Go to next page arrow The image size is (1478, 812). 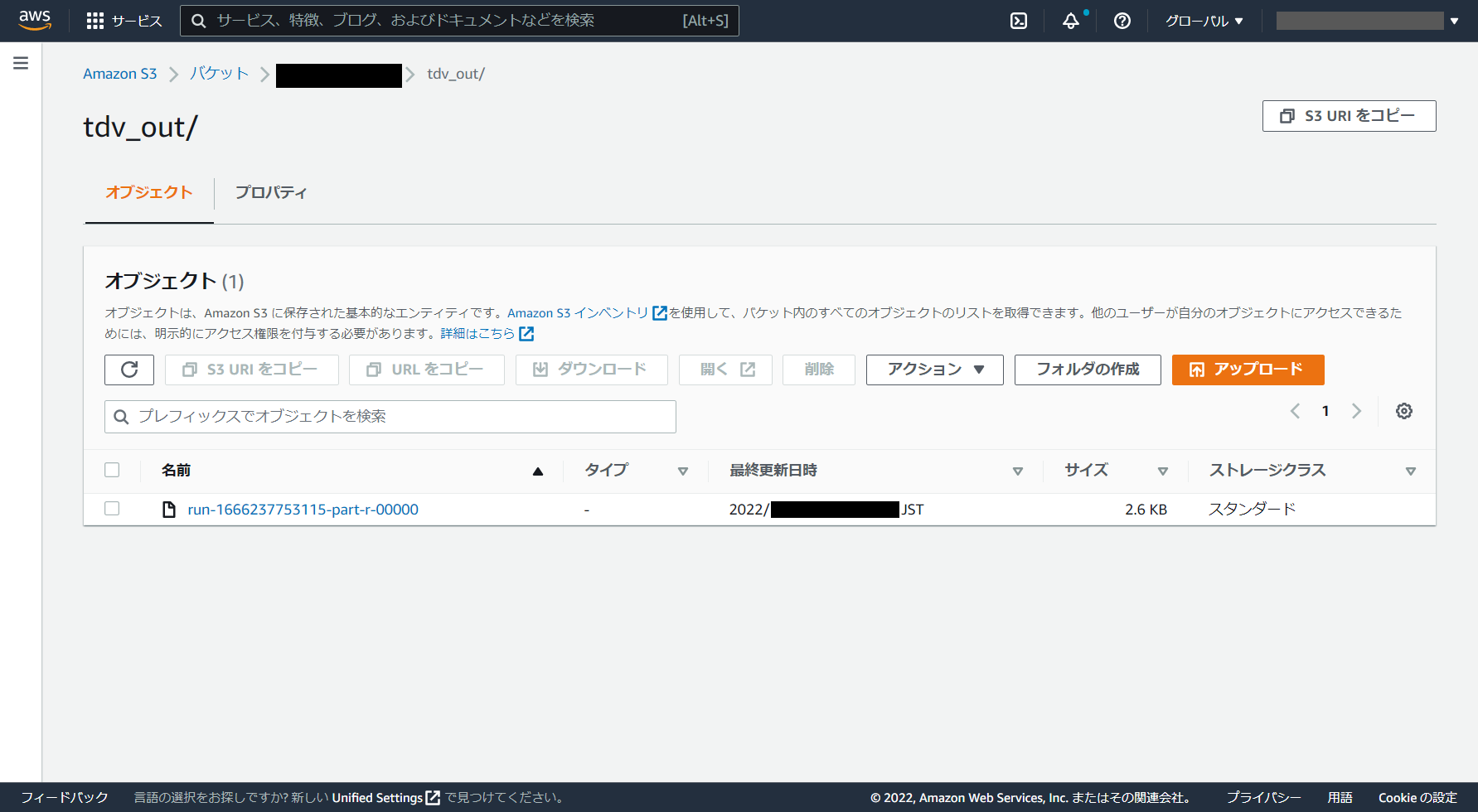point(1356,411)
